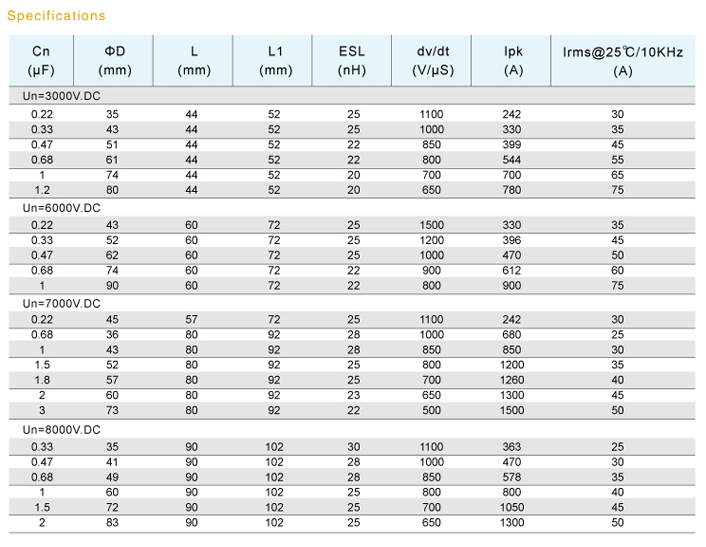Select the "ESL (nH)" column header
Image resolution: width=706 pixels, height=547 pixels.
352,60
